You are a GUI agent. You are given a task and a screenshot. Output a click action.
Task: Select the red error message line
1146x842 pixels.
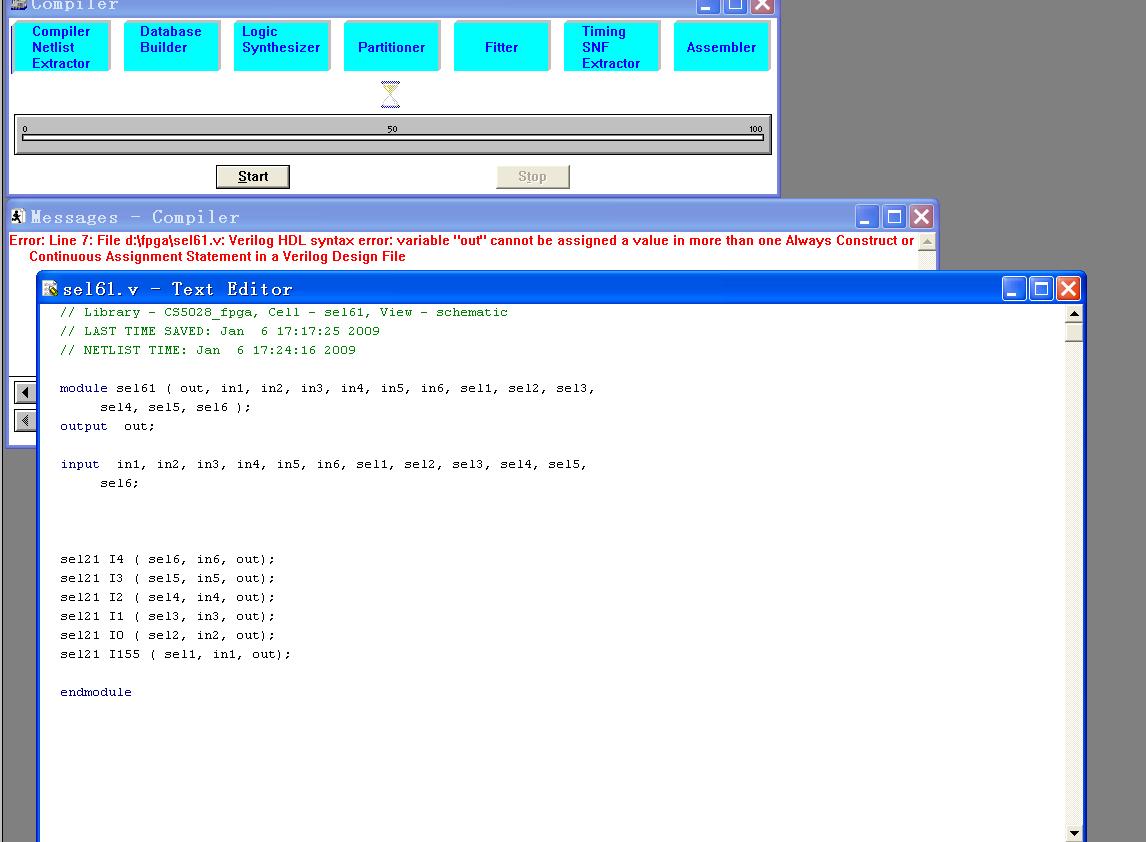pyautogui.click(x=461, y=249)
